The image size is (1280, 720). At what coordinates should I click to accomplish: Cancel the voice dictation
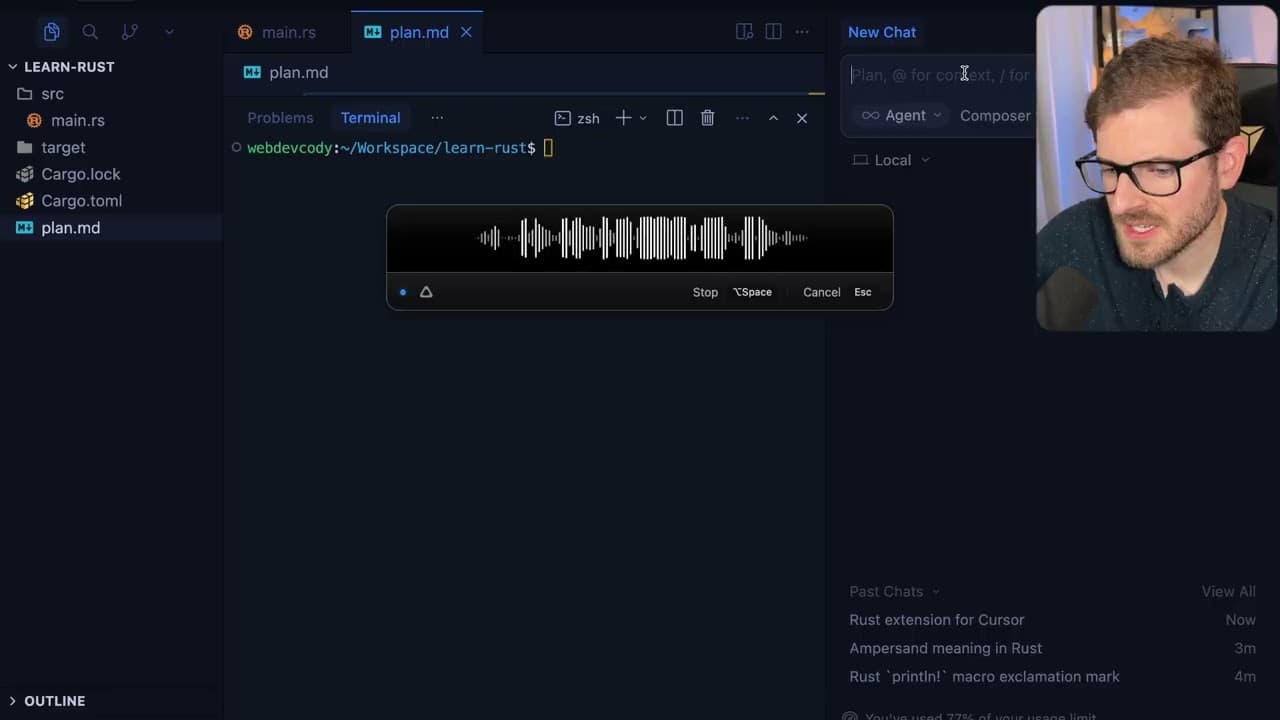pyautogui.click(x=821, y=292)
